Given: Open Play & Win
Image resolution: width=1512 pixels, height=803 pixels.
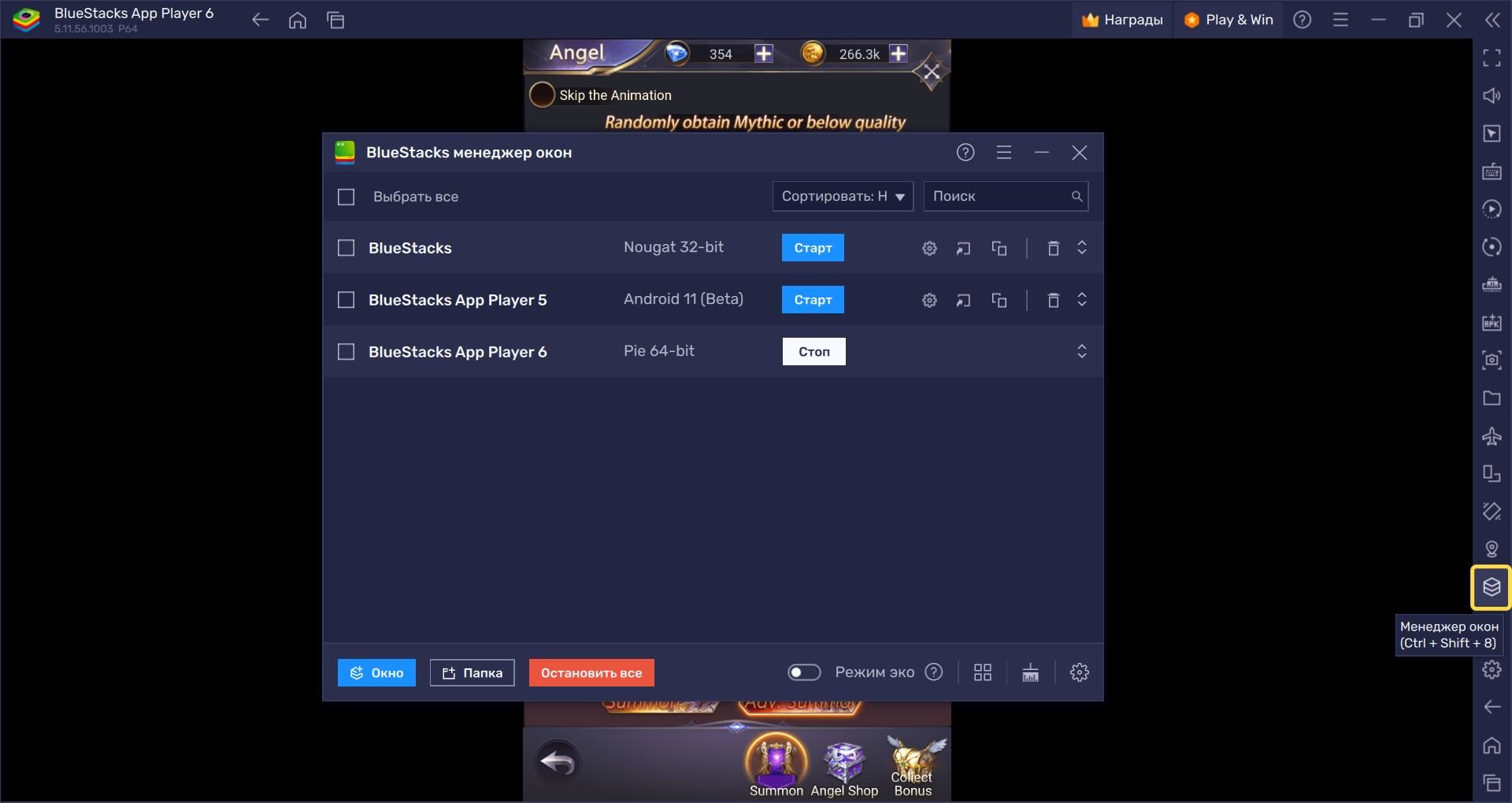Looking at the screenshot, I should (x=1228, y=20).
